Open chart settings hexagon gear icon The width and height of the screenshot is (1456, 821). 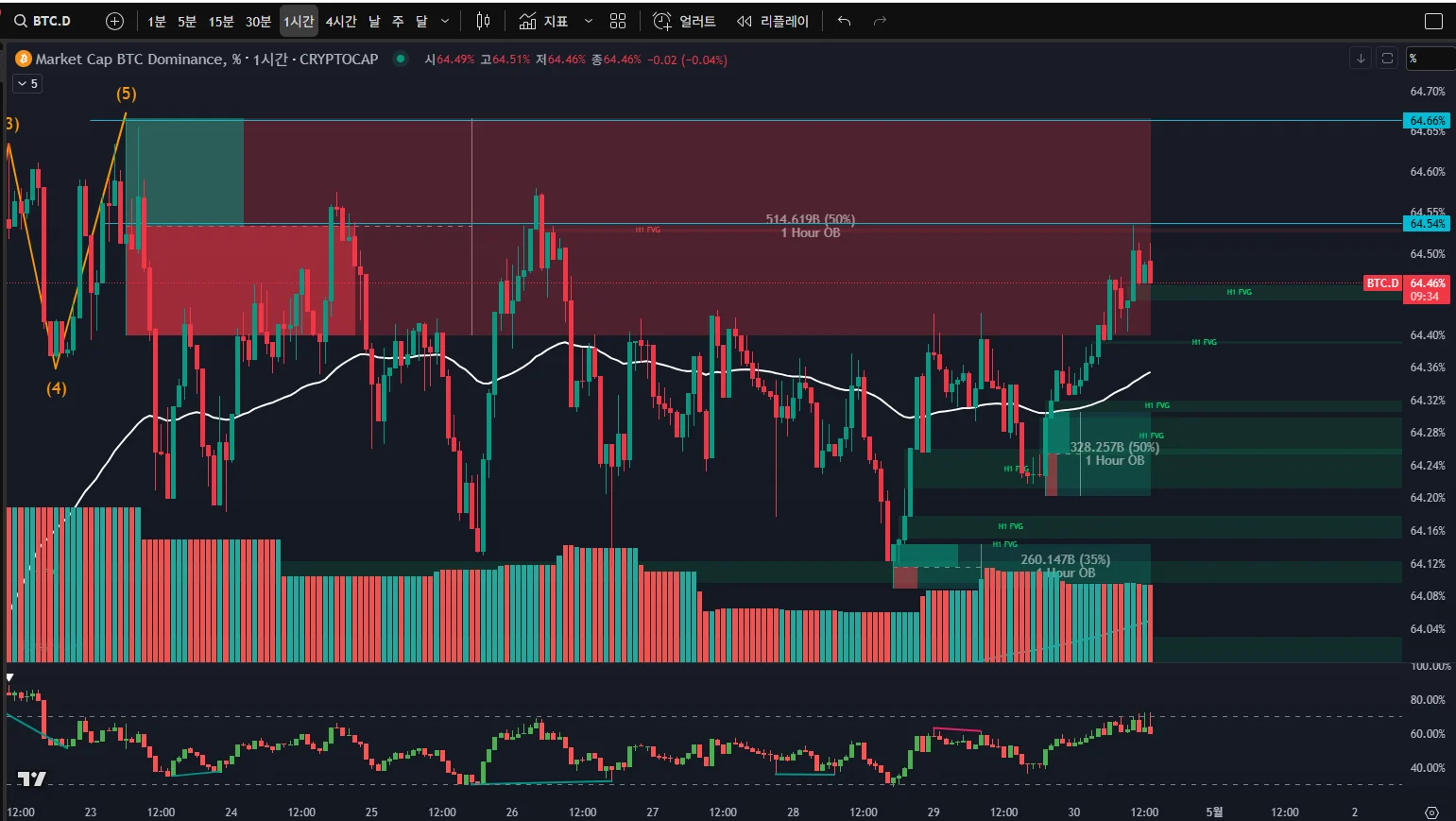point(1431,812)
